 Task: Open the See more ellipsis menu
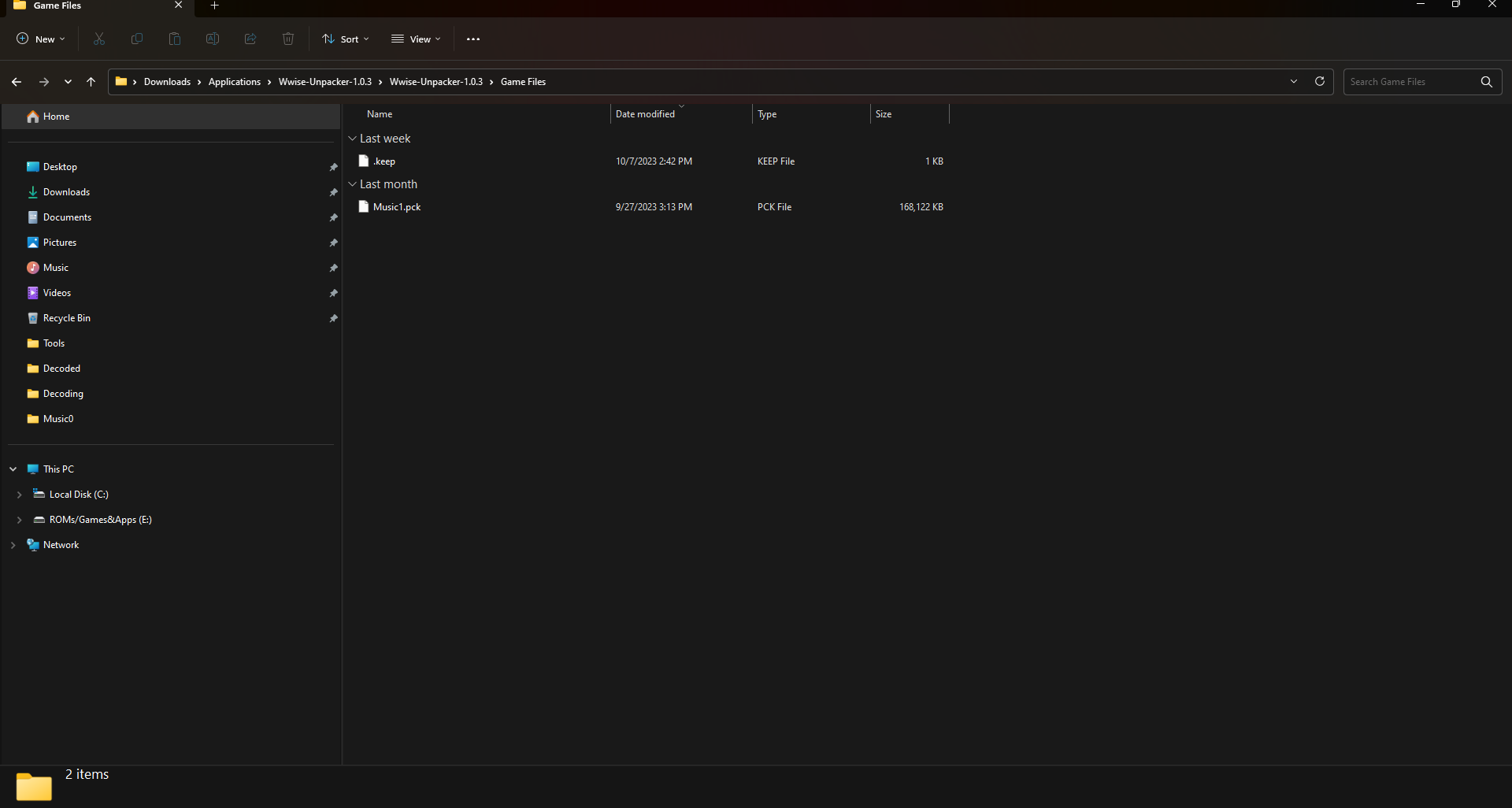(473, 39)
